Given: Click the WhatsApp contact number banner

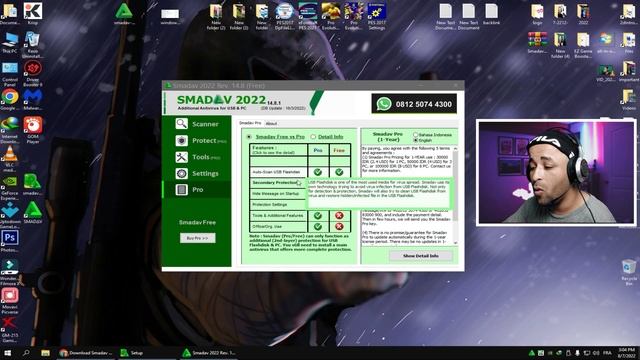Looking at the screenshot, I should click(x=414, y=104).
